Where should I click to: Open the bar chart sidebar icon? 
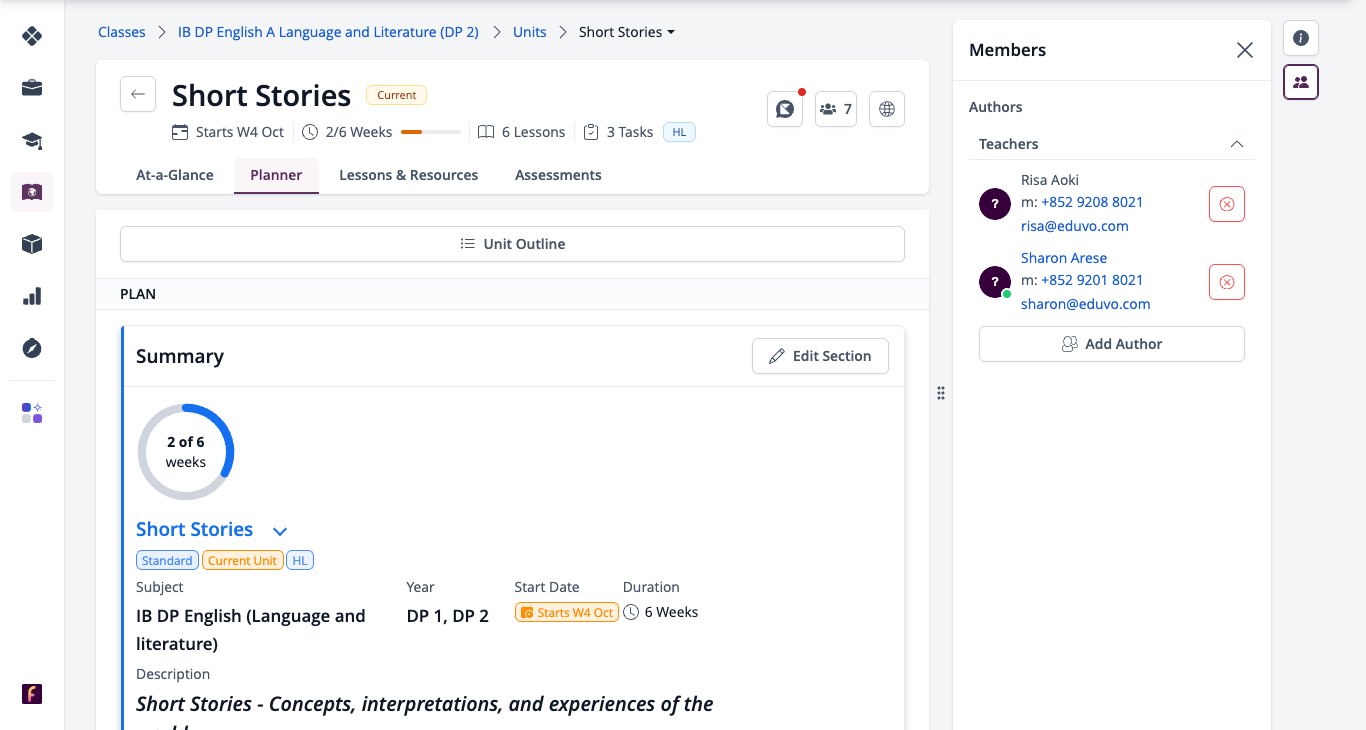point(32,296)
